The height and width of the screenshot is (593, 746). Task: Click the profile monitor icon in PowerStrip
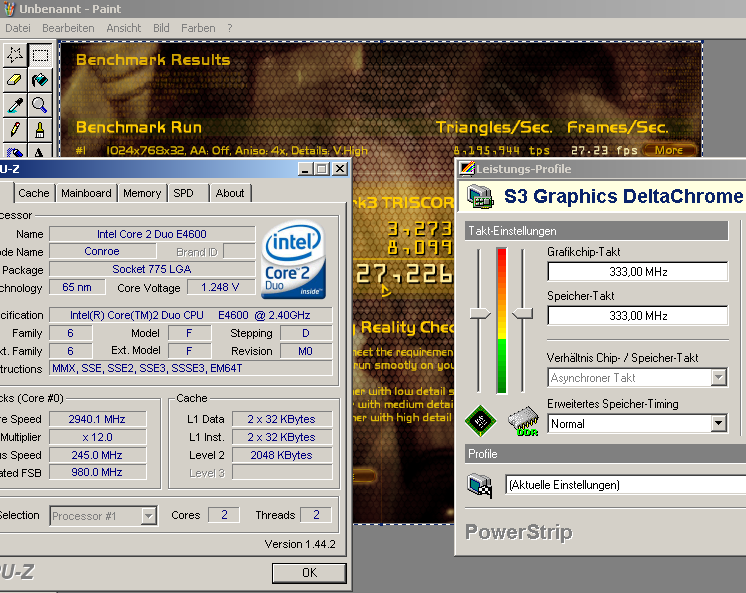tap(480, 485)
